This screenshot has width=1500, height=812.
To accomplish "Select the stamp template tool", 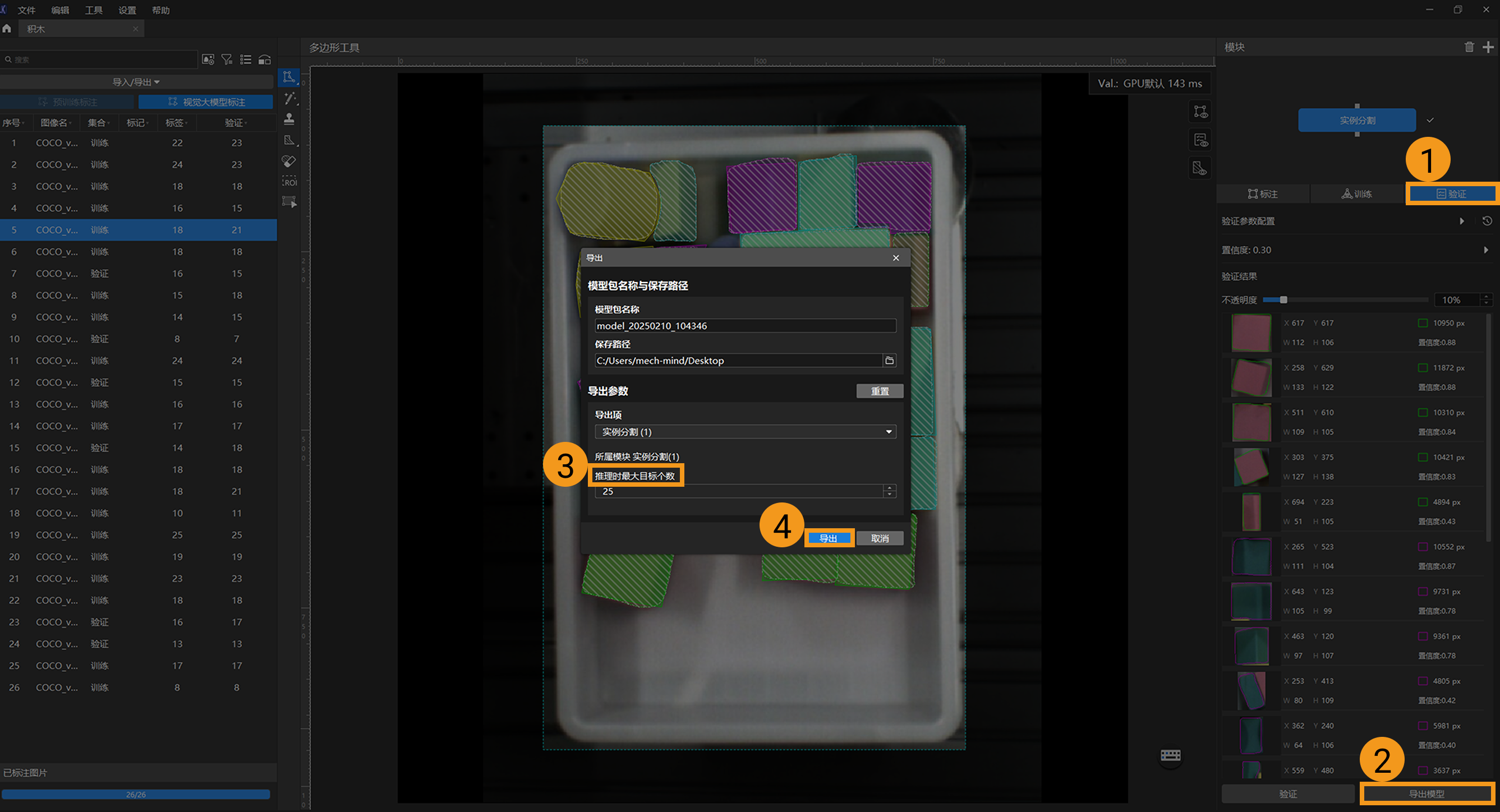I will [x=289, y=119].
